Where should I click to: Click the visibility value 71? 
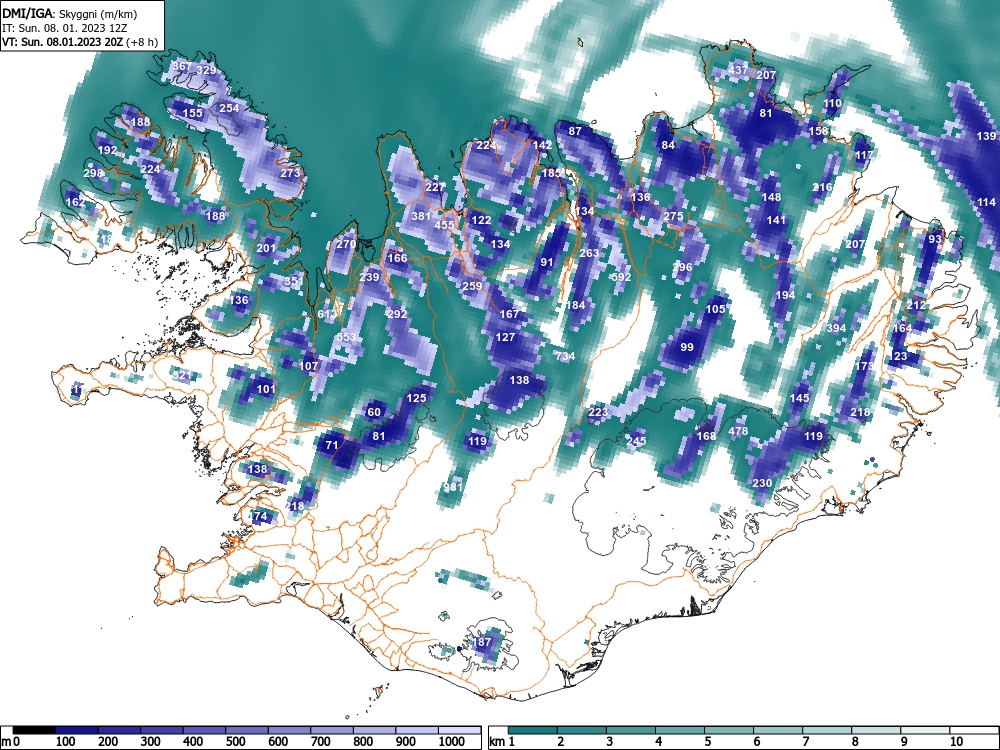(332, 446)
